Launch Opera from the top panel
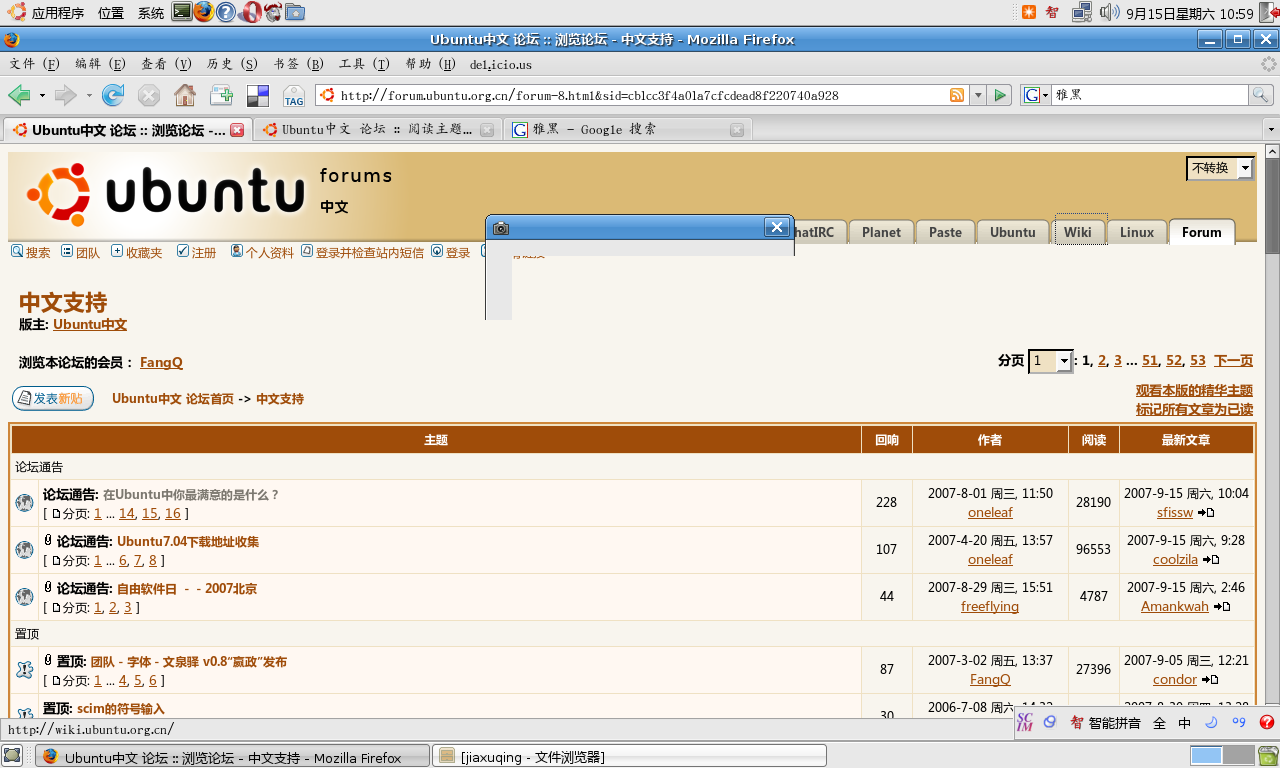 point(250,12)
